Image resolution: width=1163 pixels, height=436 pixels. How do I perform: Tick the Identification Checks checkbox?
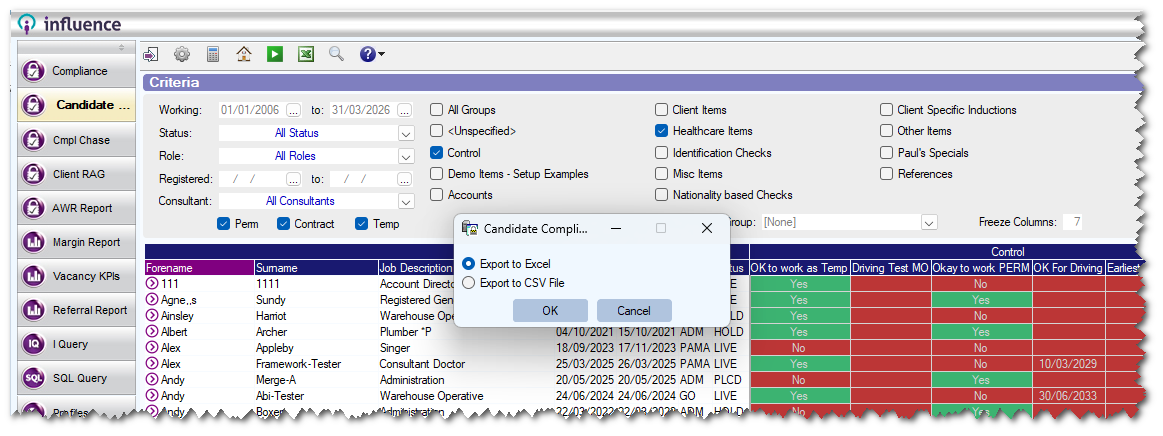point(662,153)
